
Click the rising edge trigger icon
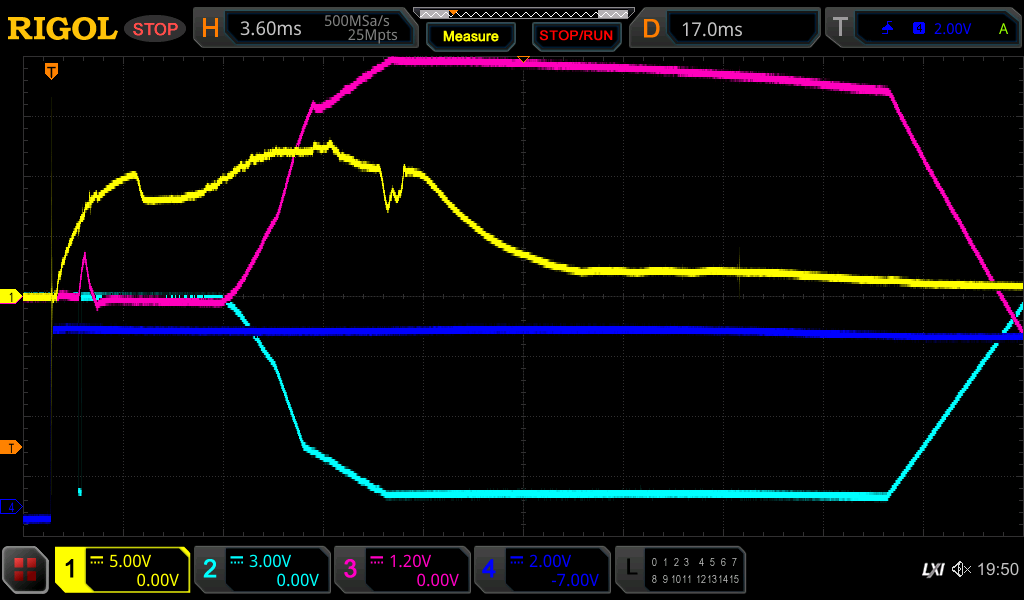[888, 29]
